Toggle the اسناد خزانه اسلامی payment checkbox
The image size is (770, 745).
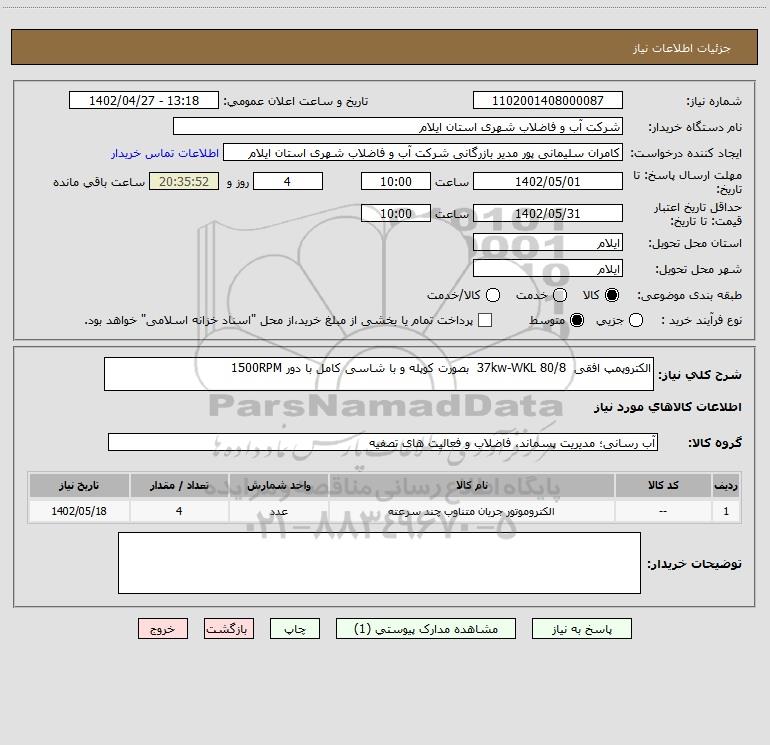[485, 320]
